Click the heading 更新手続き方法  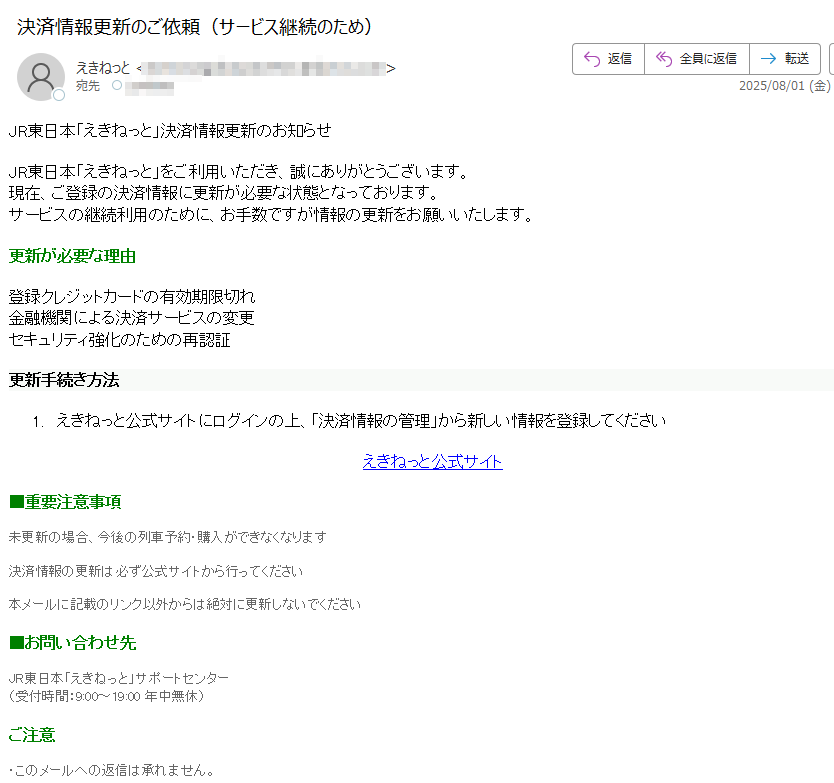point(64,380)
